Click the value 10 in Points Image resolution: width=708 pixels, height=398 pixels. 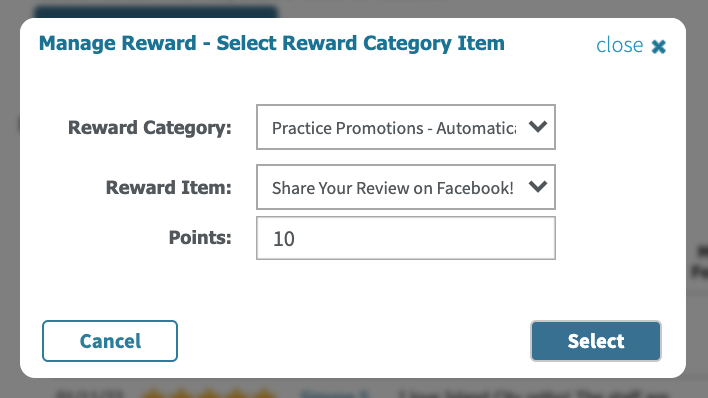click(x=284, y=239)
